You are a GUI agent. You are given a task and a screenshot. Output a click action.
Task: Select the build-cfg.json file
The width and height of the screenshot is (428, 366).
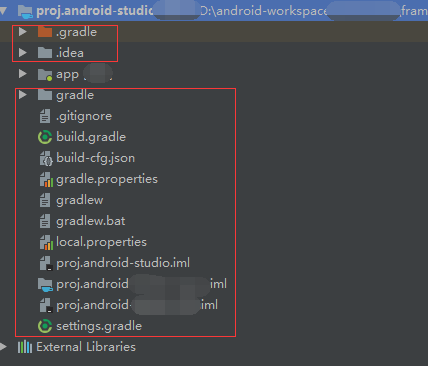tap(96, 158)
